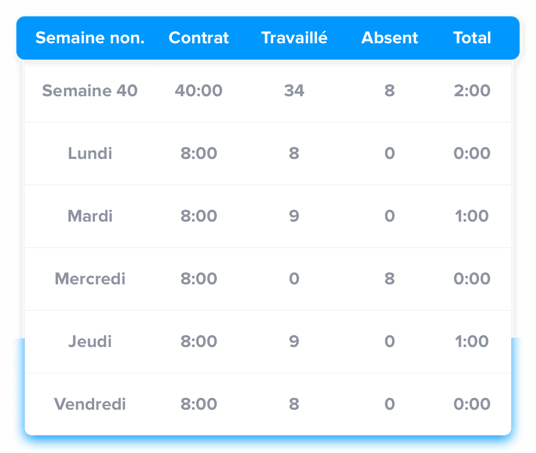This screenshot has height=453, width=536.
Task: Click the Mardi row label
Action: coord(90,216)
